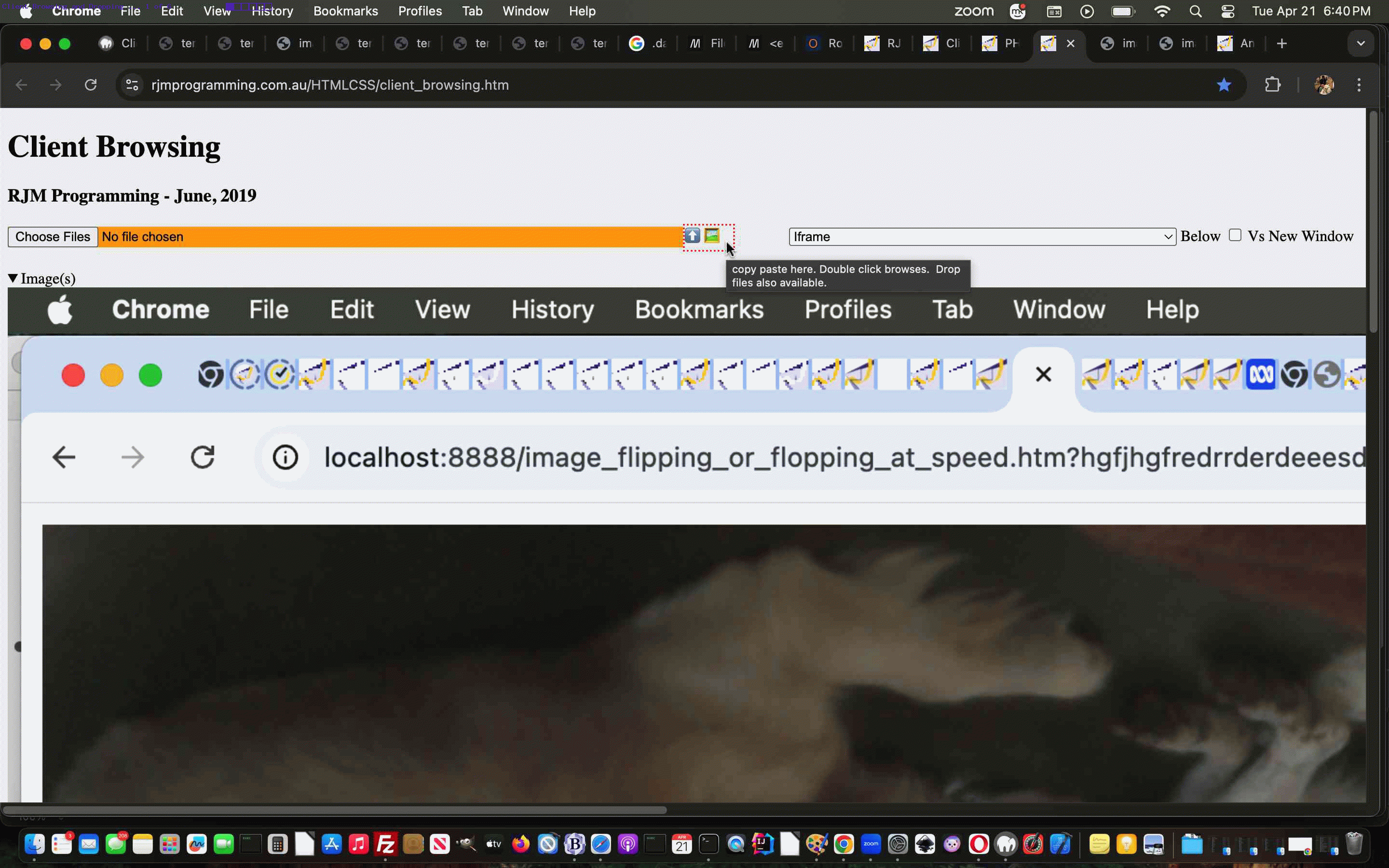Expand the tab search chevron
Image resolution: width=1389 pixels, height=868 pixels.
click(1360, 43)
